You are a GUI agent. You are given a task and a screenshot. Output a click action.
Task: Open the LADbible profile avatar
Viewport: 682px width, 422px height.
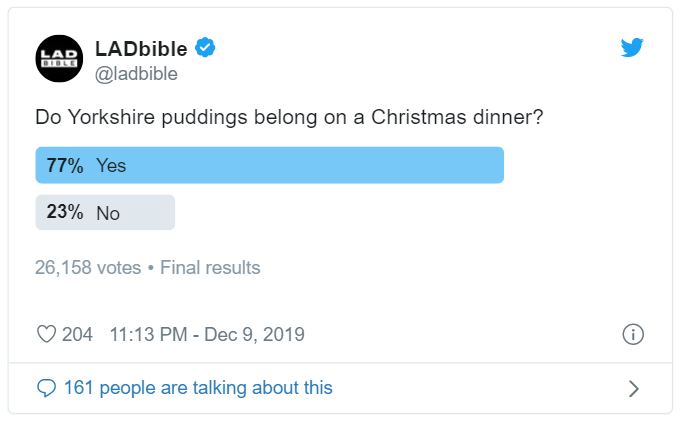click(x=59, y=58)
